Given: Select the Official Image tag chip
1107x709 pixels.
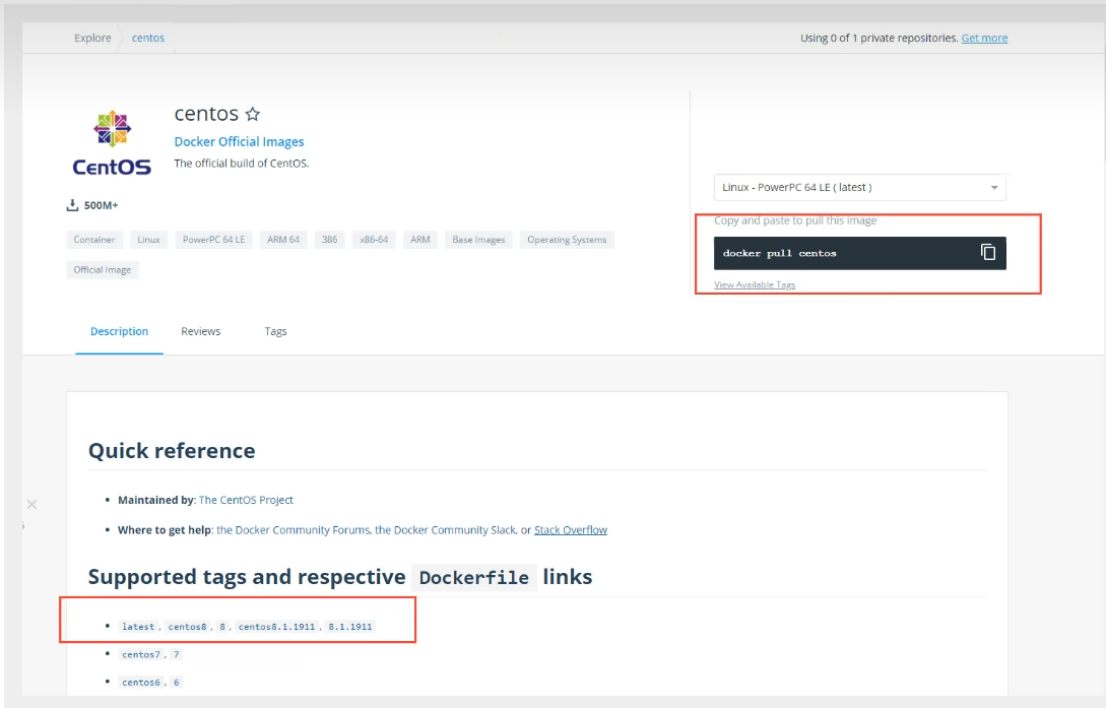Looking at the screenshot, I should point(102,270).
